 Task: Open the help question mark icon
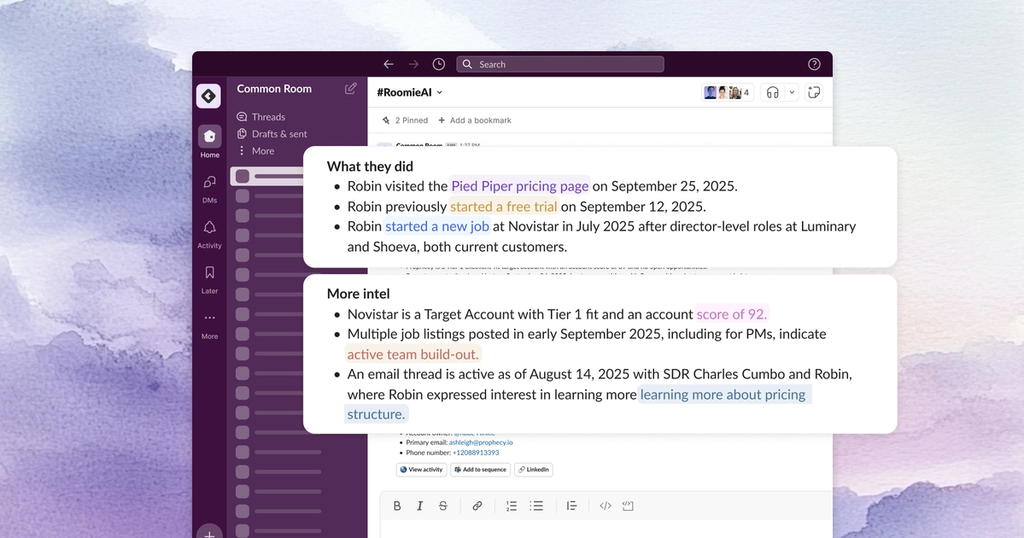814,64
